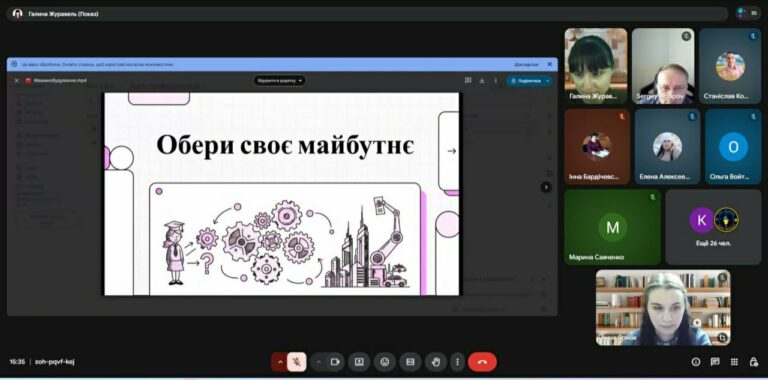768x380 pixels.
Task: Unmute the microphone in the call toolbar
Action: [297, 362]
